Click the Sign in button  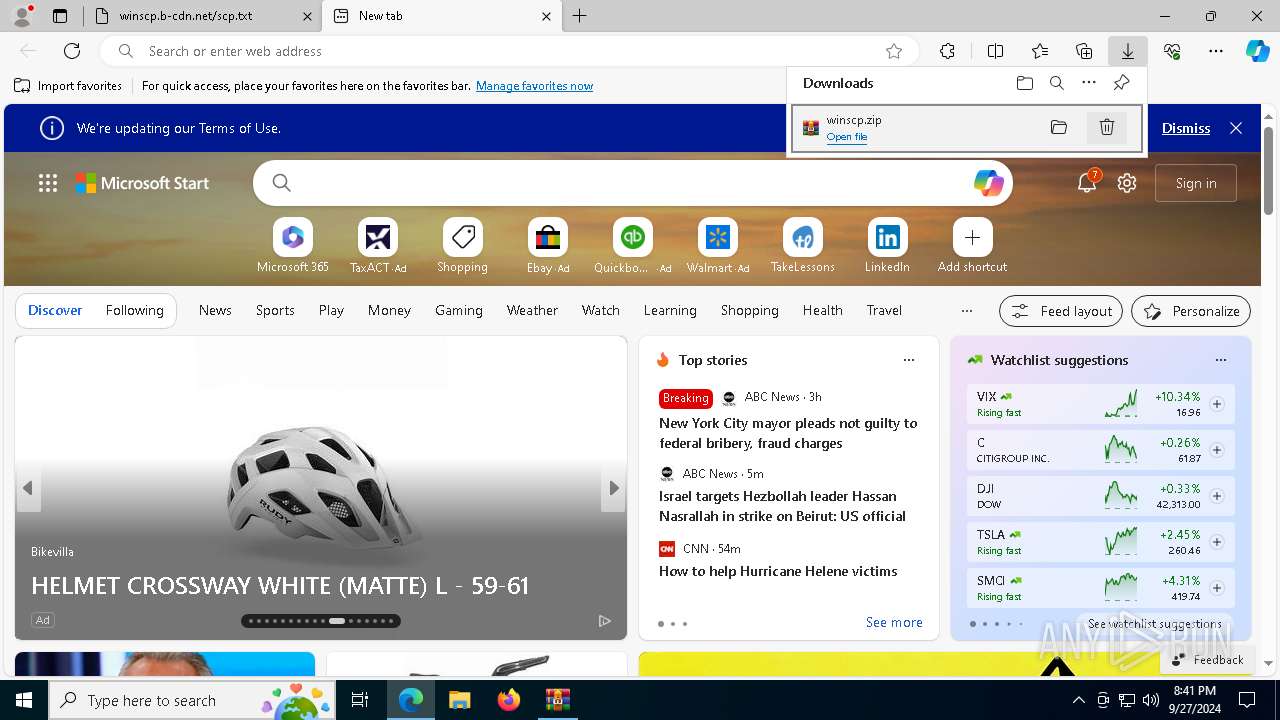click(1196, 183)
